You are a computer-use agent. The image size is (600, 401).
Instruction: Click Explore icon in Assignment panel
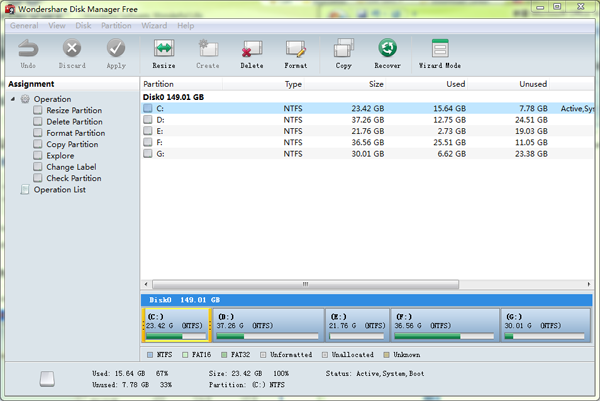pyautogui.click(x=38, y=156)
